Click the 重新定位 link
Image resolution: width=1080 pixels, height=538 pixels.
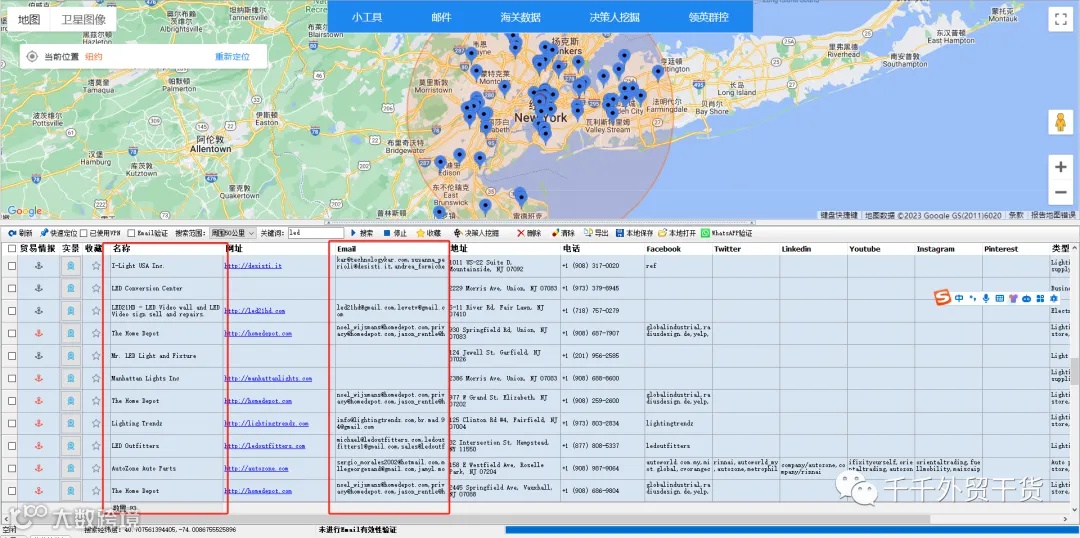click(232, 56)
